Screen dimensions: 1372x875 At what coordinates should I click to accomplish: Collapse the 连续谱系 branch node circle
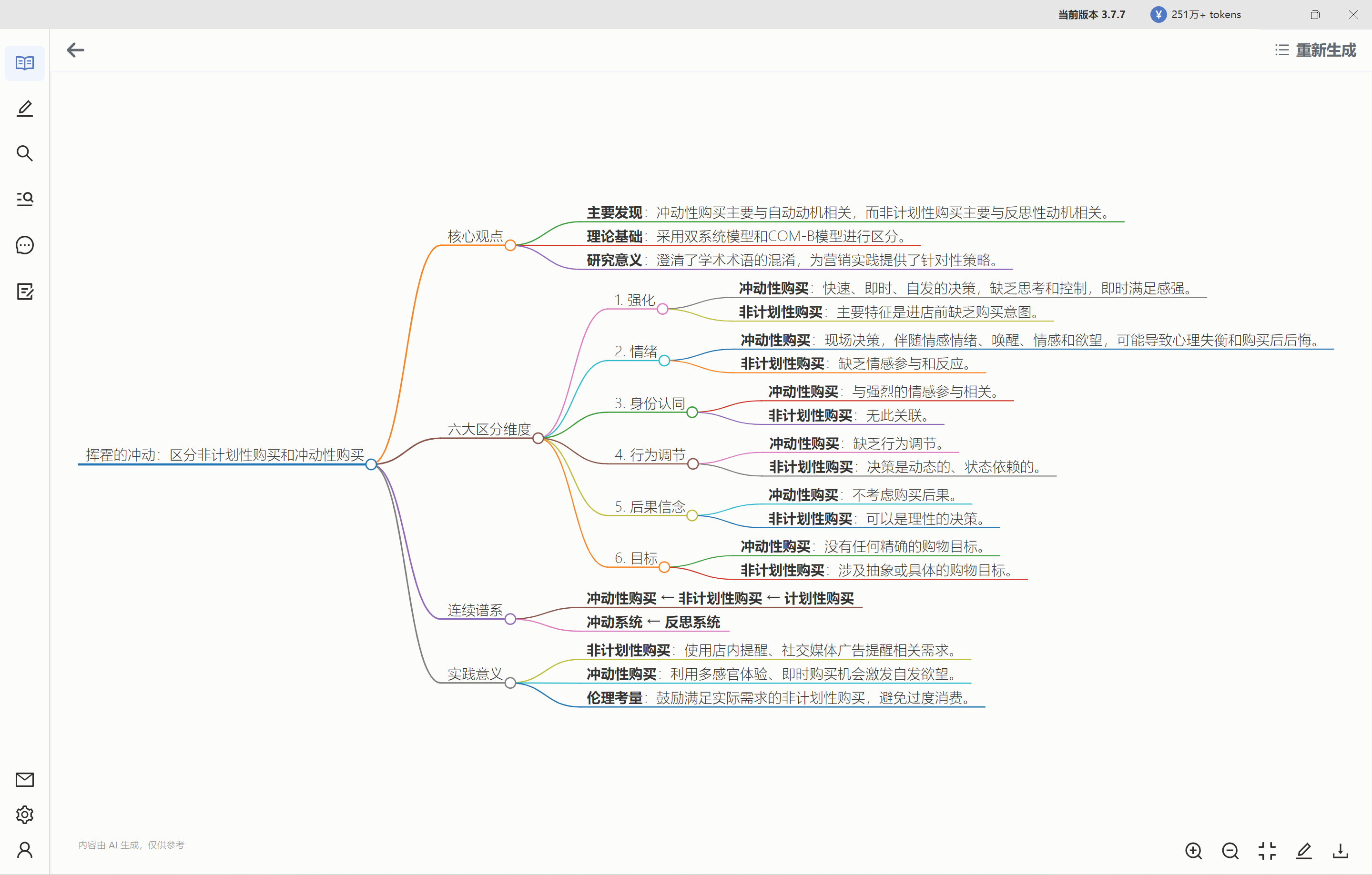point(510,619)
